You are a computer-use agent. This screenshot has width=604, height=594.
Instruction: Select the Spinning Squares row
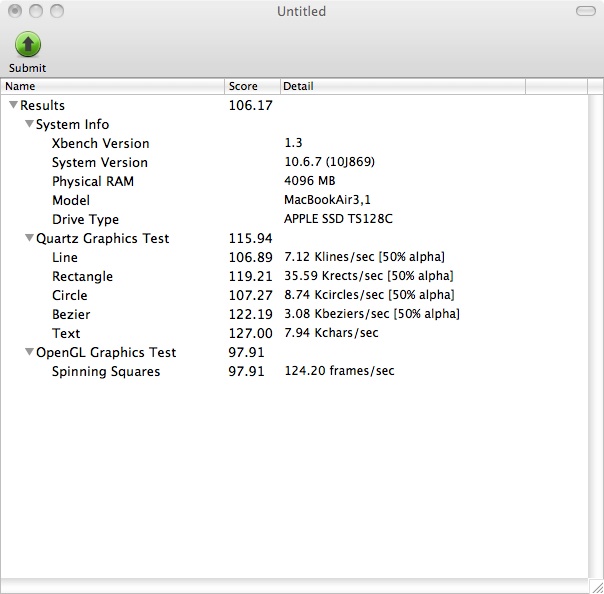pyautogui.click(x=294, y=371)
